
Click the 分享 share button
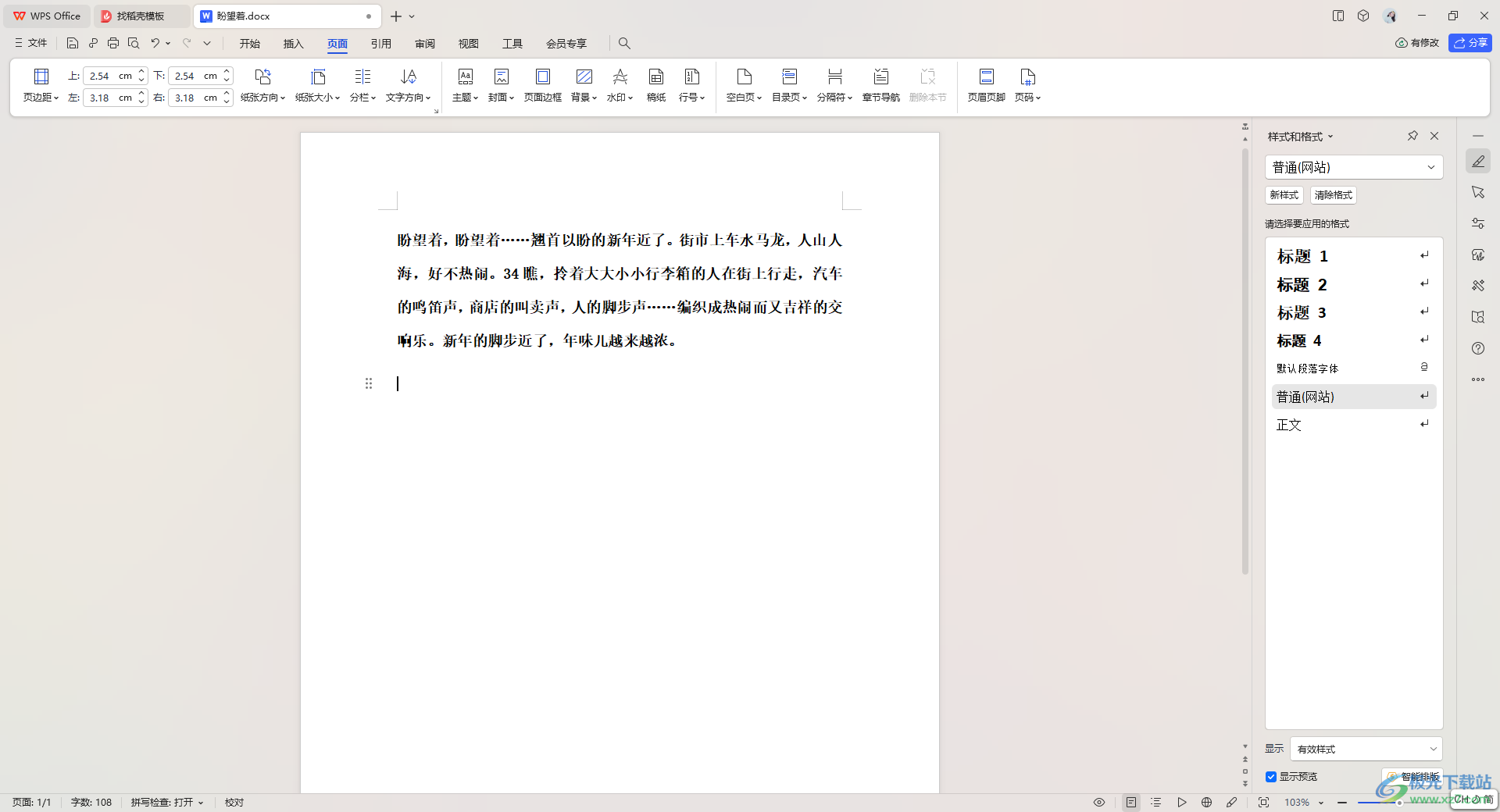tap(1470, 43)
